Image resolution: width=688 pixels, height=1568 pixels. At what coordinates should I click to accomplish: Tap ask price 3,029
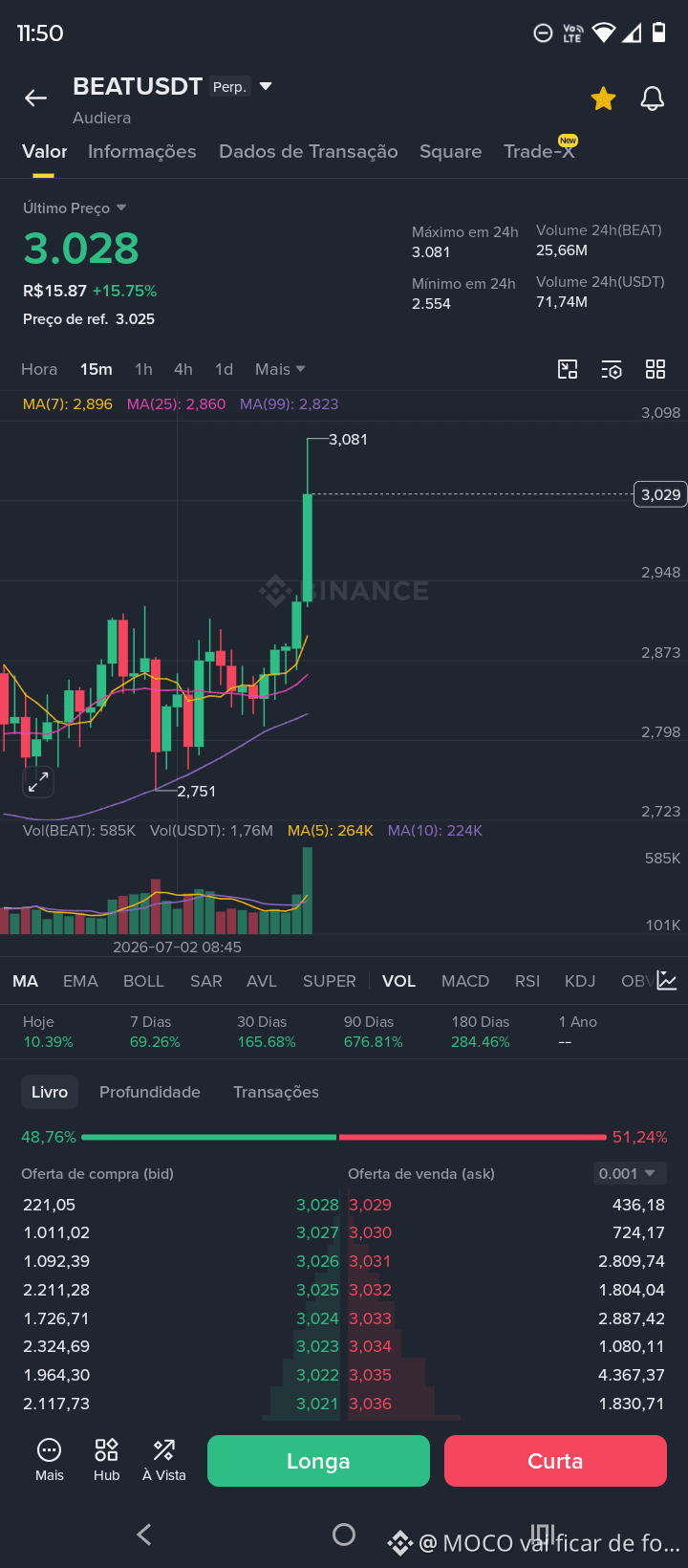[x=370, y=1205]
